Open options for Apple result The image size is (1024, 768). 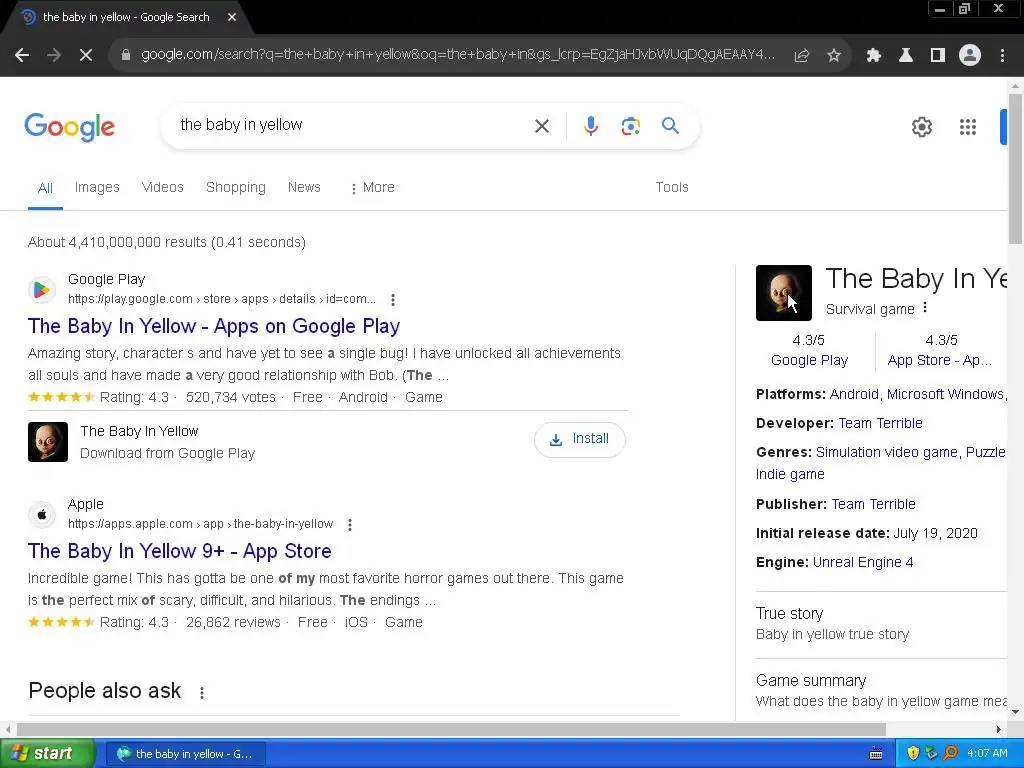(x=350, y=524)
